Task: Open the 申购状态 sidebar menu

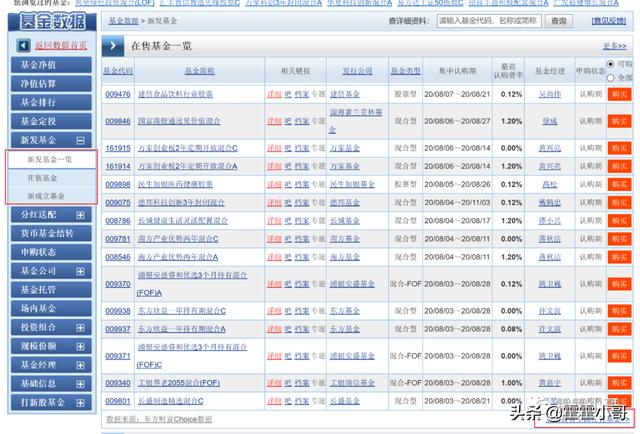Action: coord(51,252)
